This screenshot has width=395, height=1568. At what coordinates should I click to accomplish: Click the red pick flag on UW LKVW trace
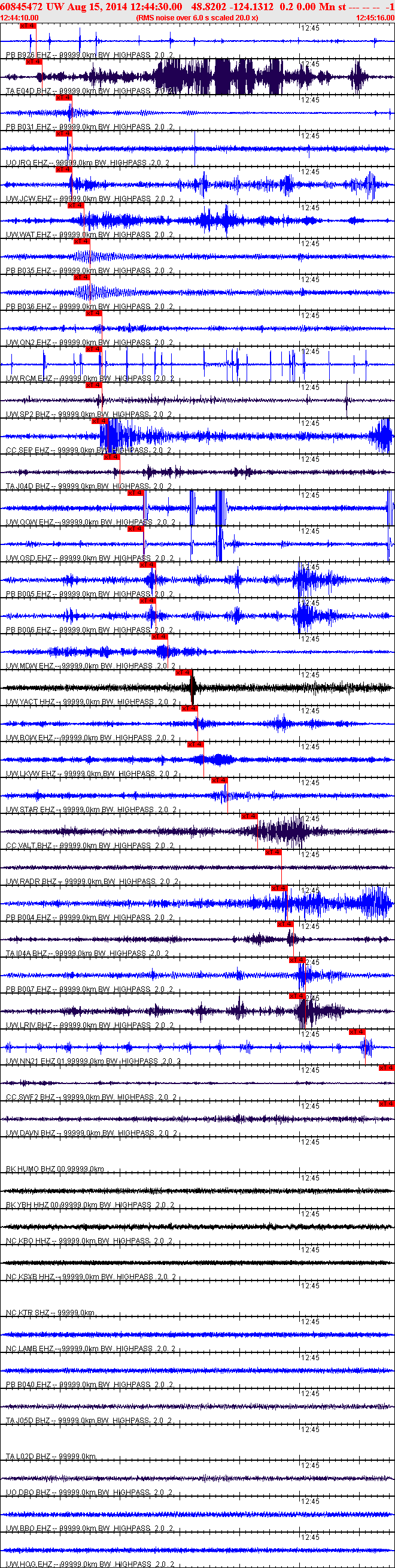[x=195, y=744]
